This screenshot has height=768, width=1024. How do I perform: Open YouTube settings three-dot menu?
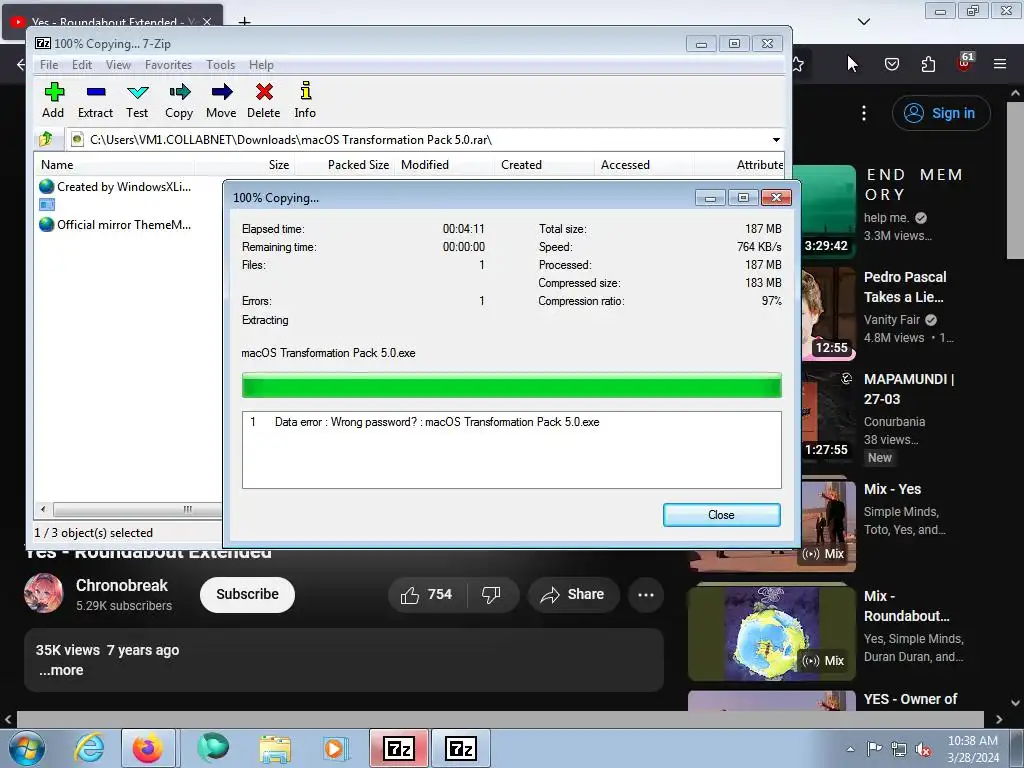click(x=864, y=113)
